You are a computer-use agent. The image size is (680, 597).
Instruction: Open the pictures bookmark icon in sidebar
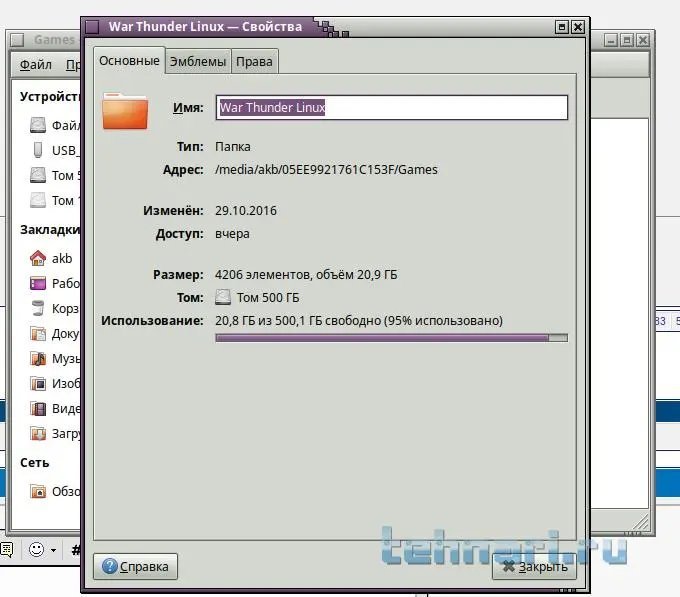pos(38,384)
